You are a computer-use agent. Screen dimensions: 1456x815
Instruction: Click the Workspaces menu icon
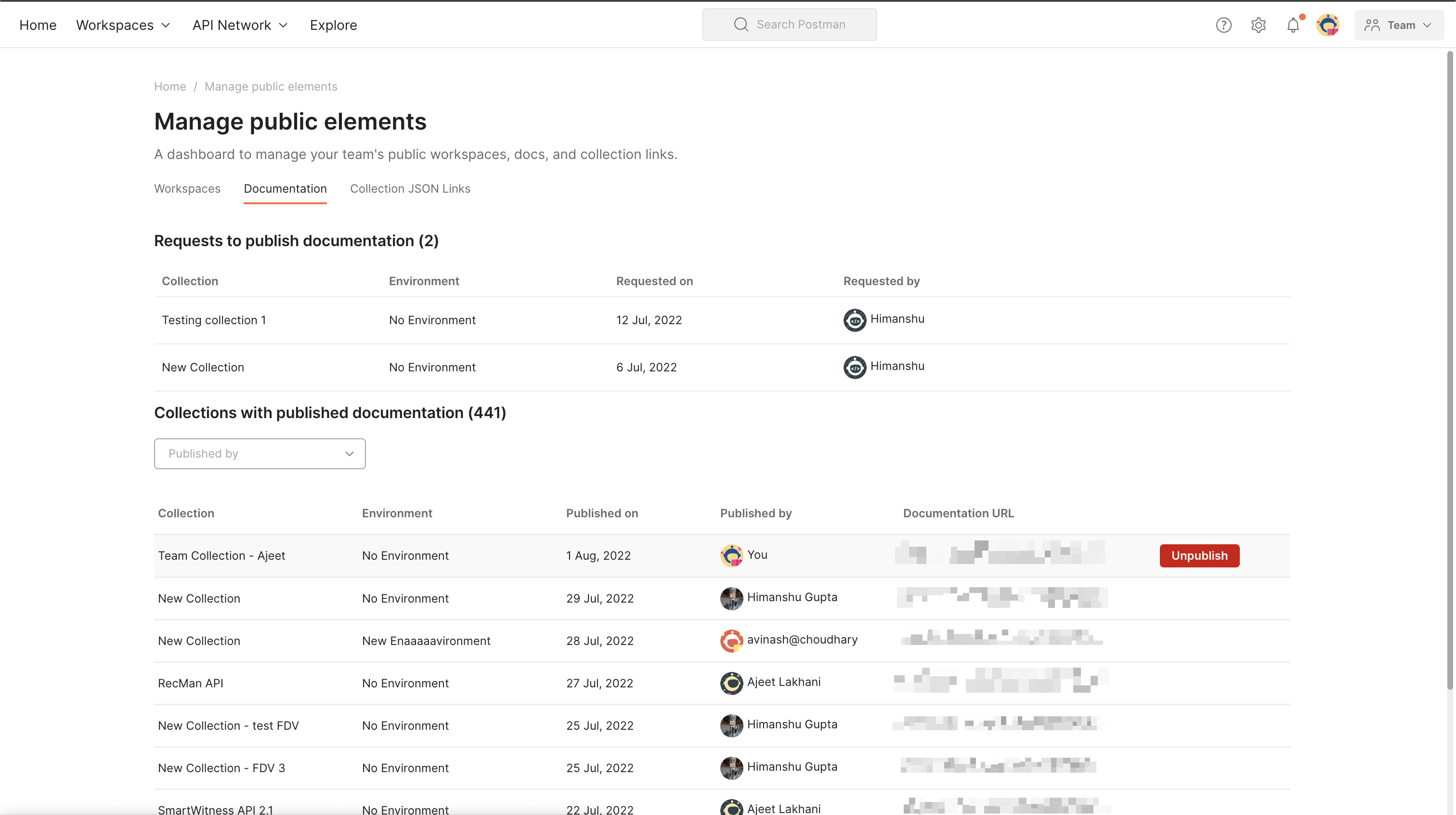(x=164, y=25)
